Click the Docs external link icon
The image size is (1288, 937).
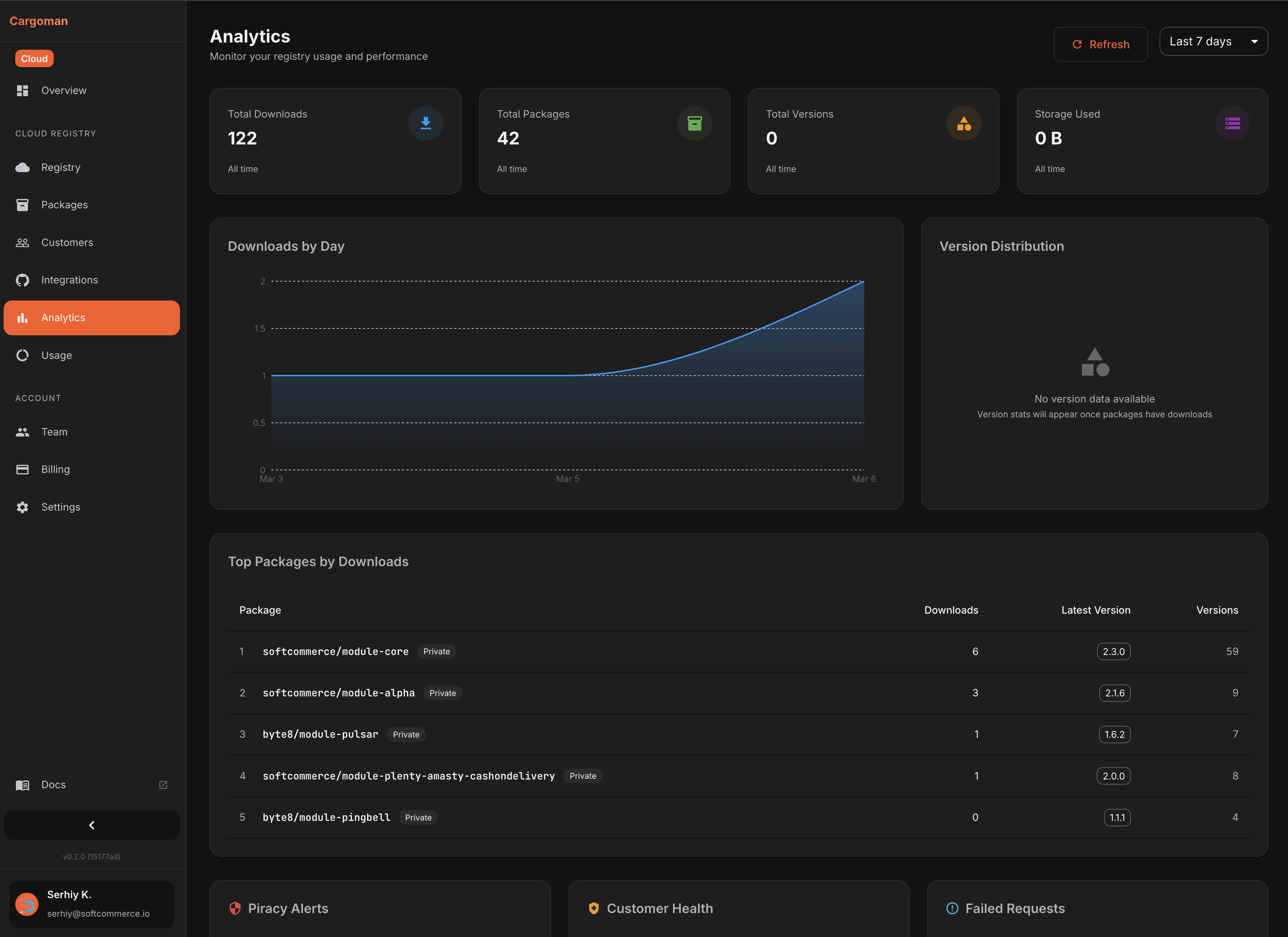pyautogui.click(x=163, y=784)
